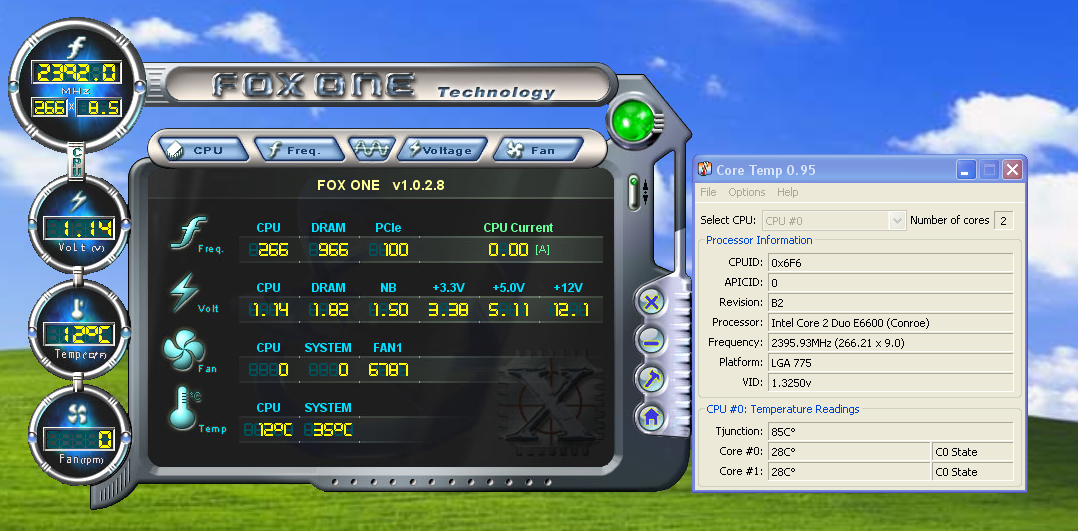Click the VID value 1.3250v
The width and height of the screenshot is (1078, 531).
890,382
